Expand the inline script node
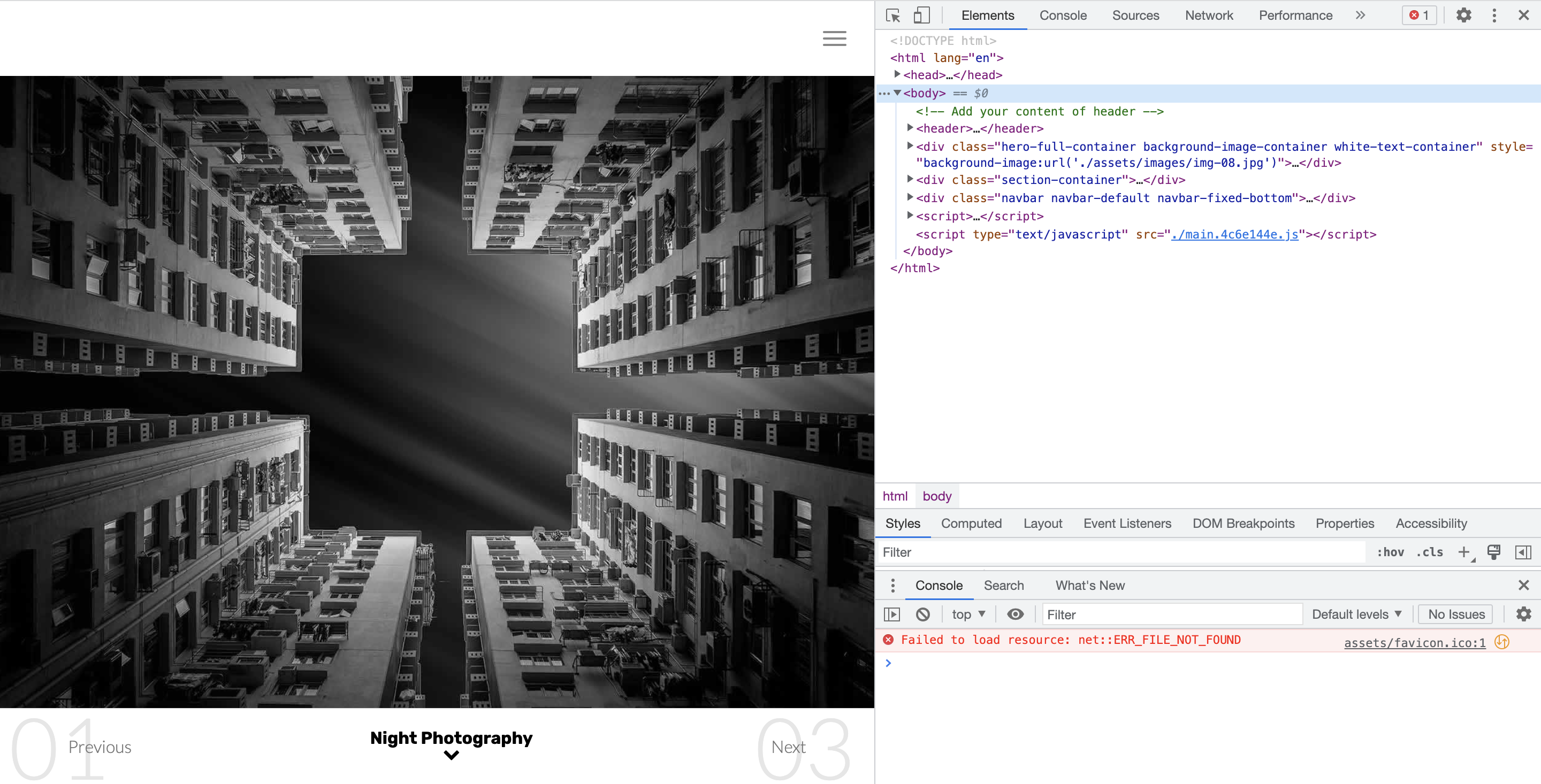This screenshot has width=1541, height=784. (x=910, y=216)
